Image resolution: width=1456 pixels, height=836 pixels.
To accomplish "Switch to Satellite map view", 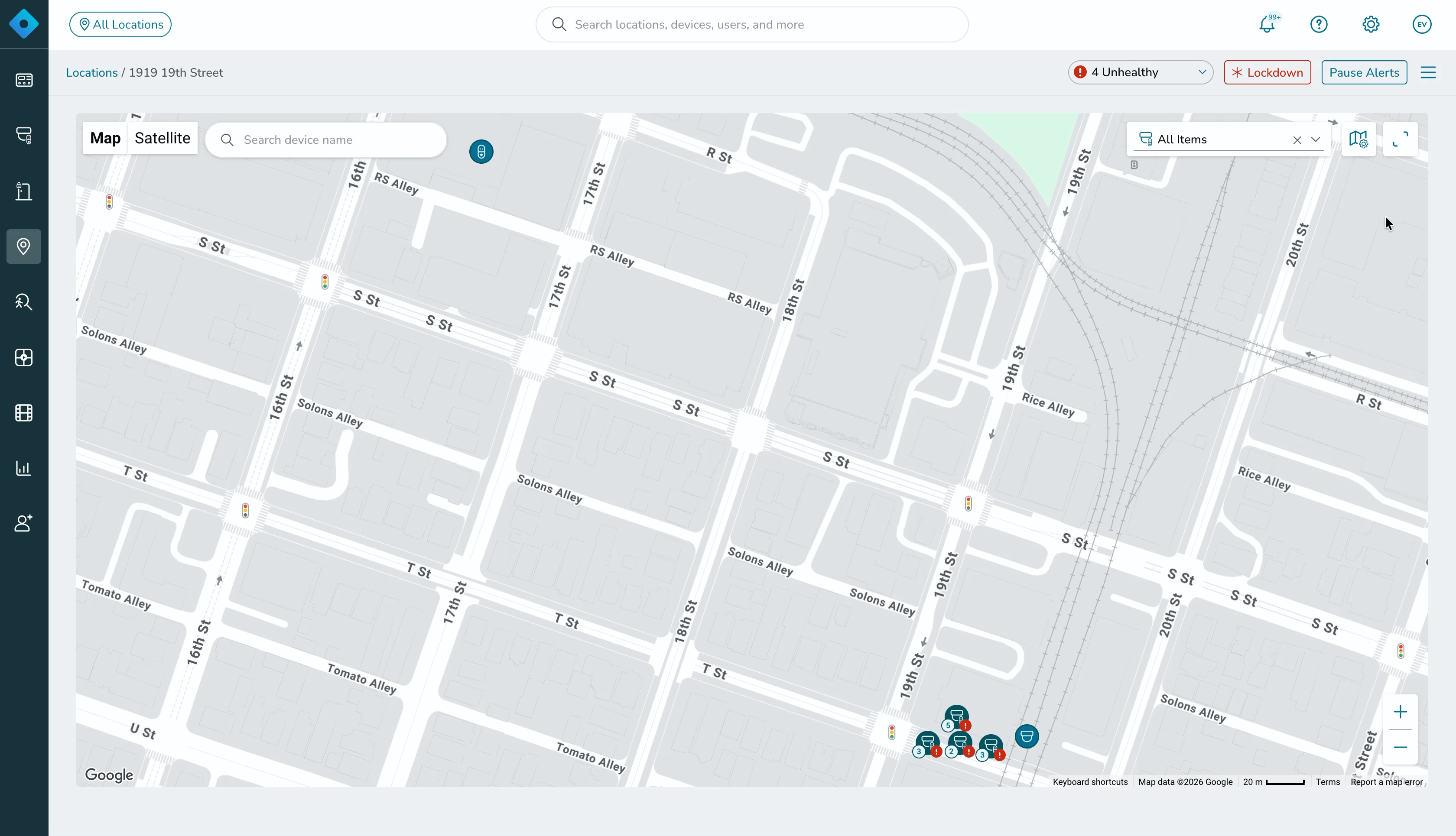I will click(x=162, y=138).
